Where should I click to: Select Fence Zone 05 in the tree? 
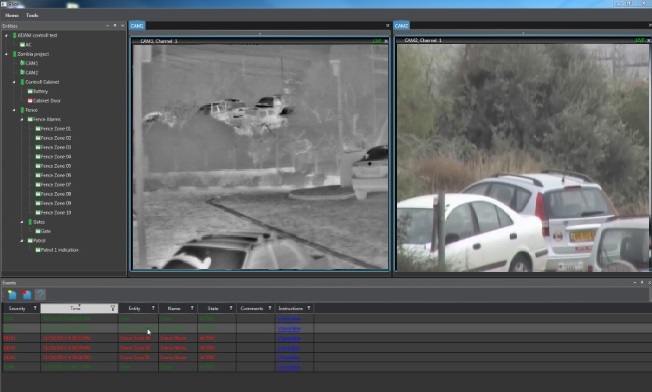[56, 166]
